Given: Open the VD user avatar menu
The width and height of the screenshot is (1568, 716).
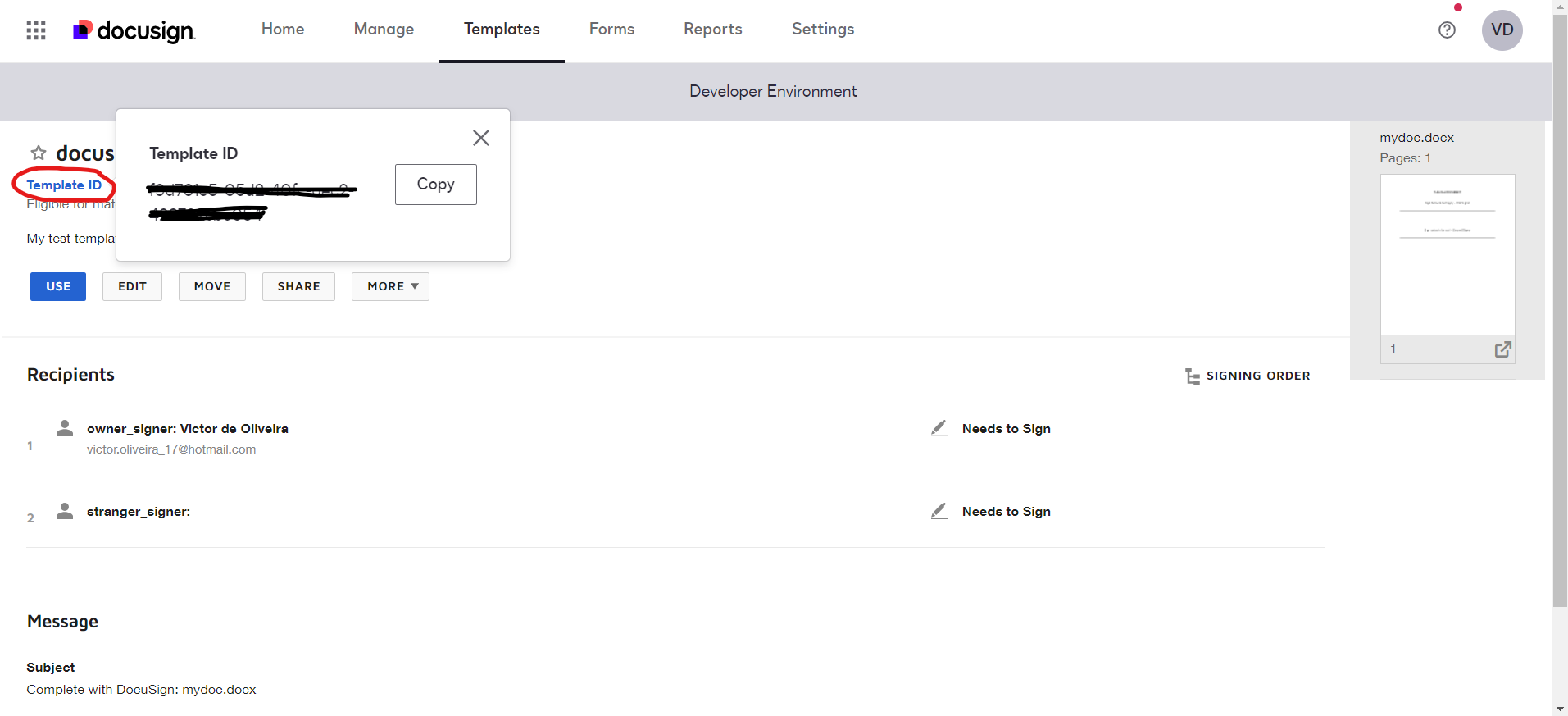Looking at the screenshot, I should [1502, 30].
